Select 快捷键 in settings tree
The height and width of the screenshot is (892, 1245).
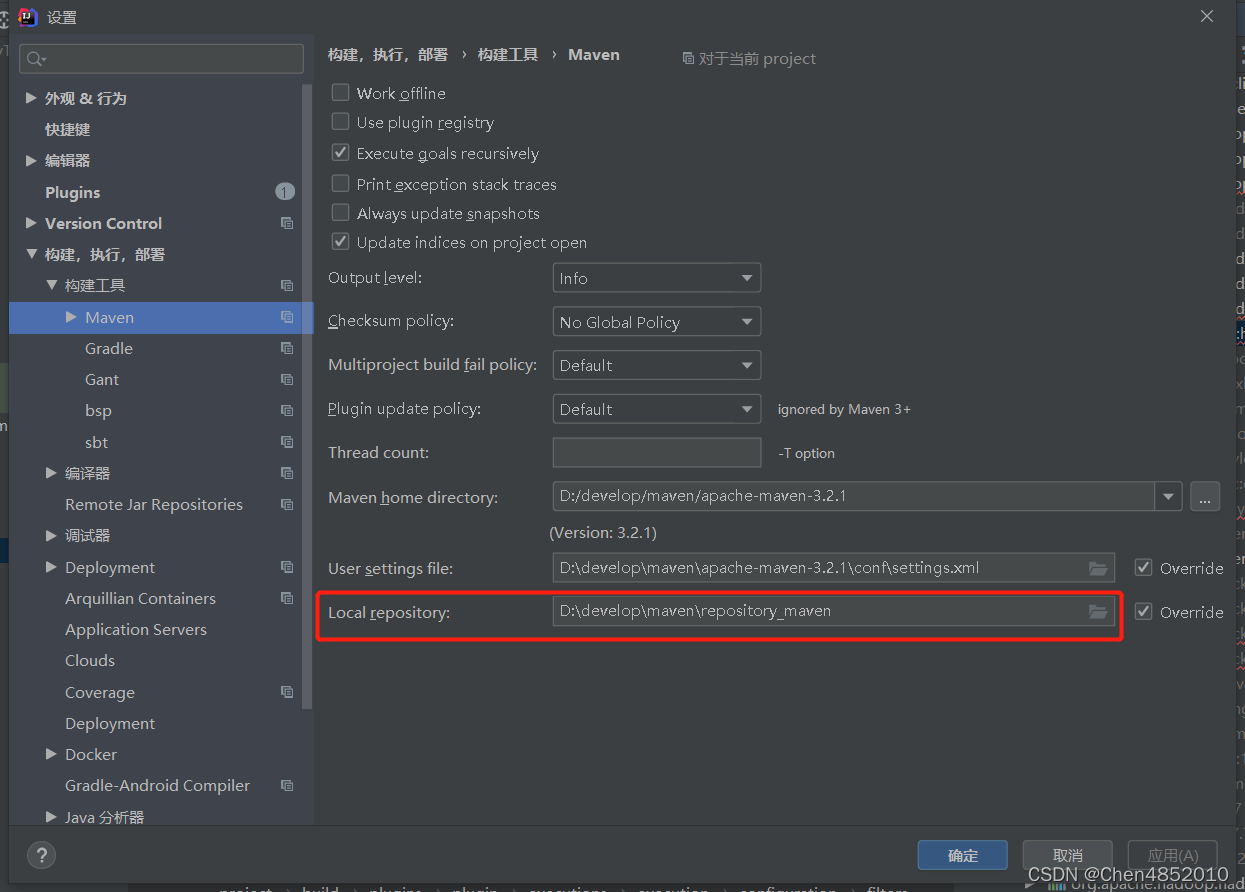pyautogui.click(x=68, y=129)
